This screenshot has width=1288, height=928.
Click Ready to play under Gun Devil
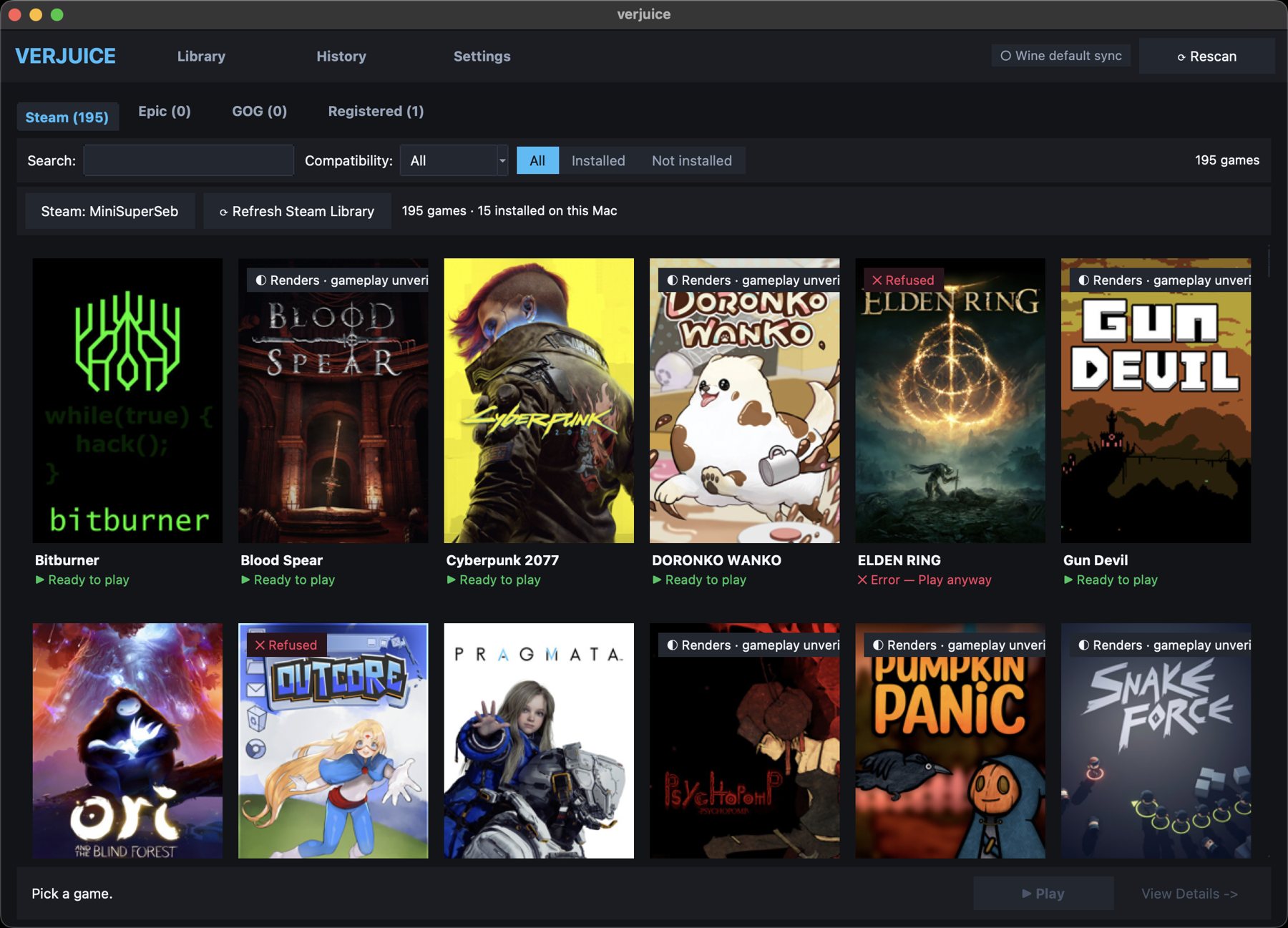tap(1111, 580)
